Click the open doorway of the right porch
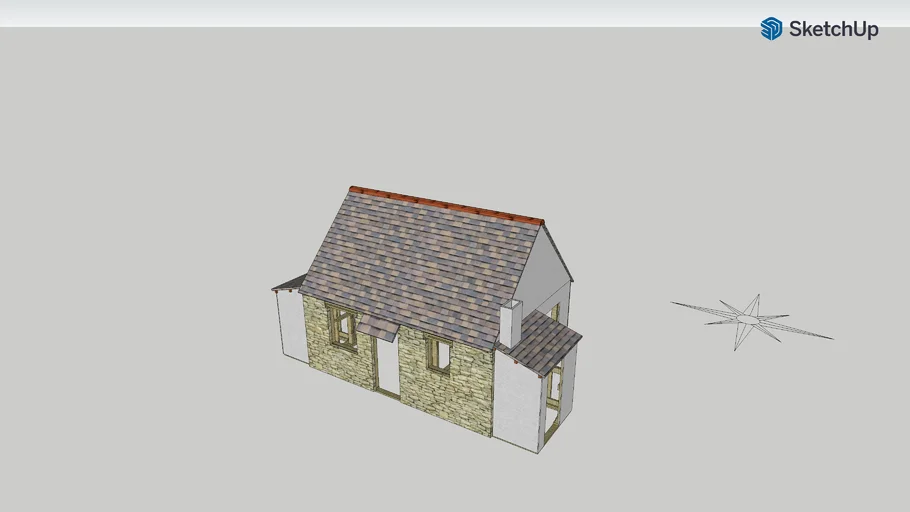 [x=553, y=402]
